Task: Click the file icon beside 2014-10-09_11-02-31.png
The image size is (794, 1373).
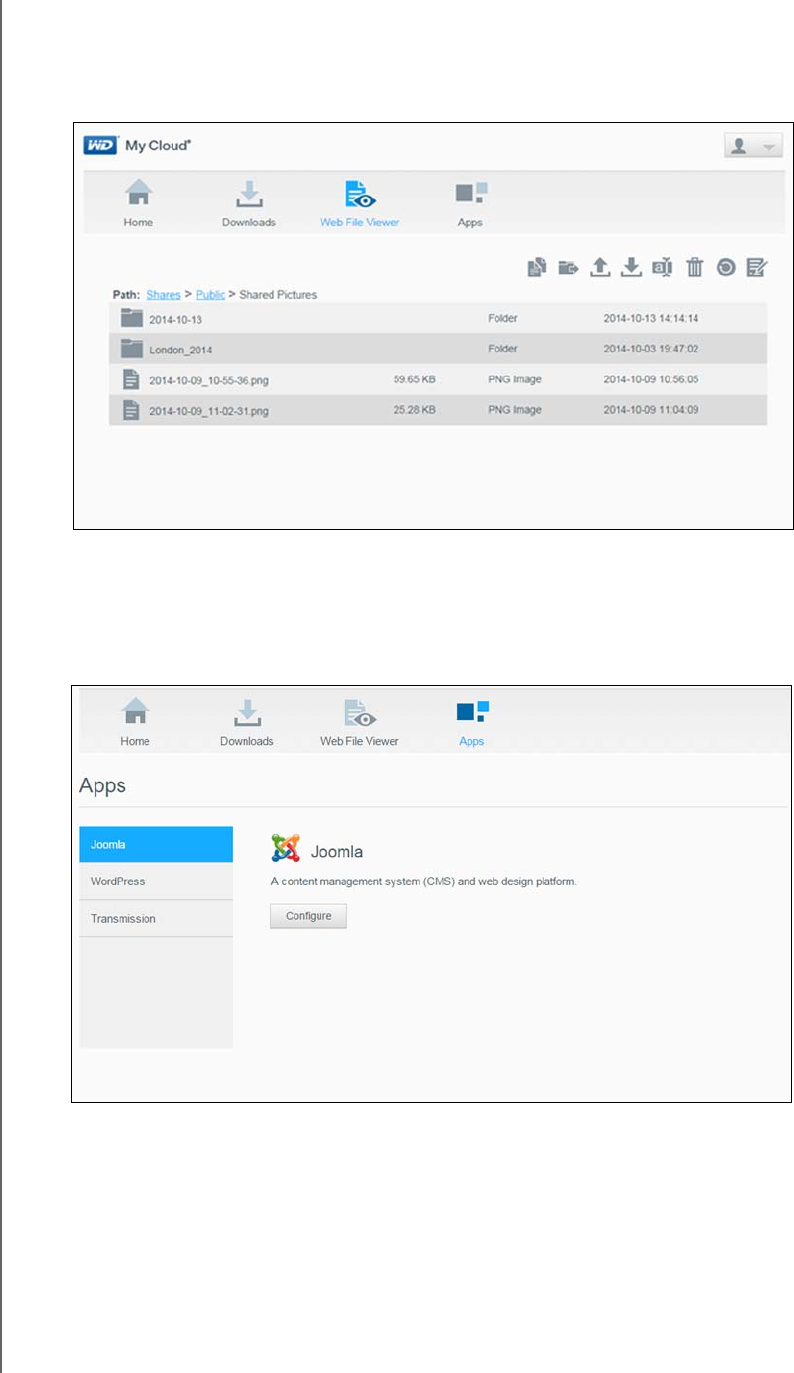Action: coord(130,410)
